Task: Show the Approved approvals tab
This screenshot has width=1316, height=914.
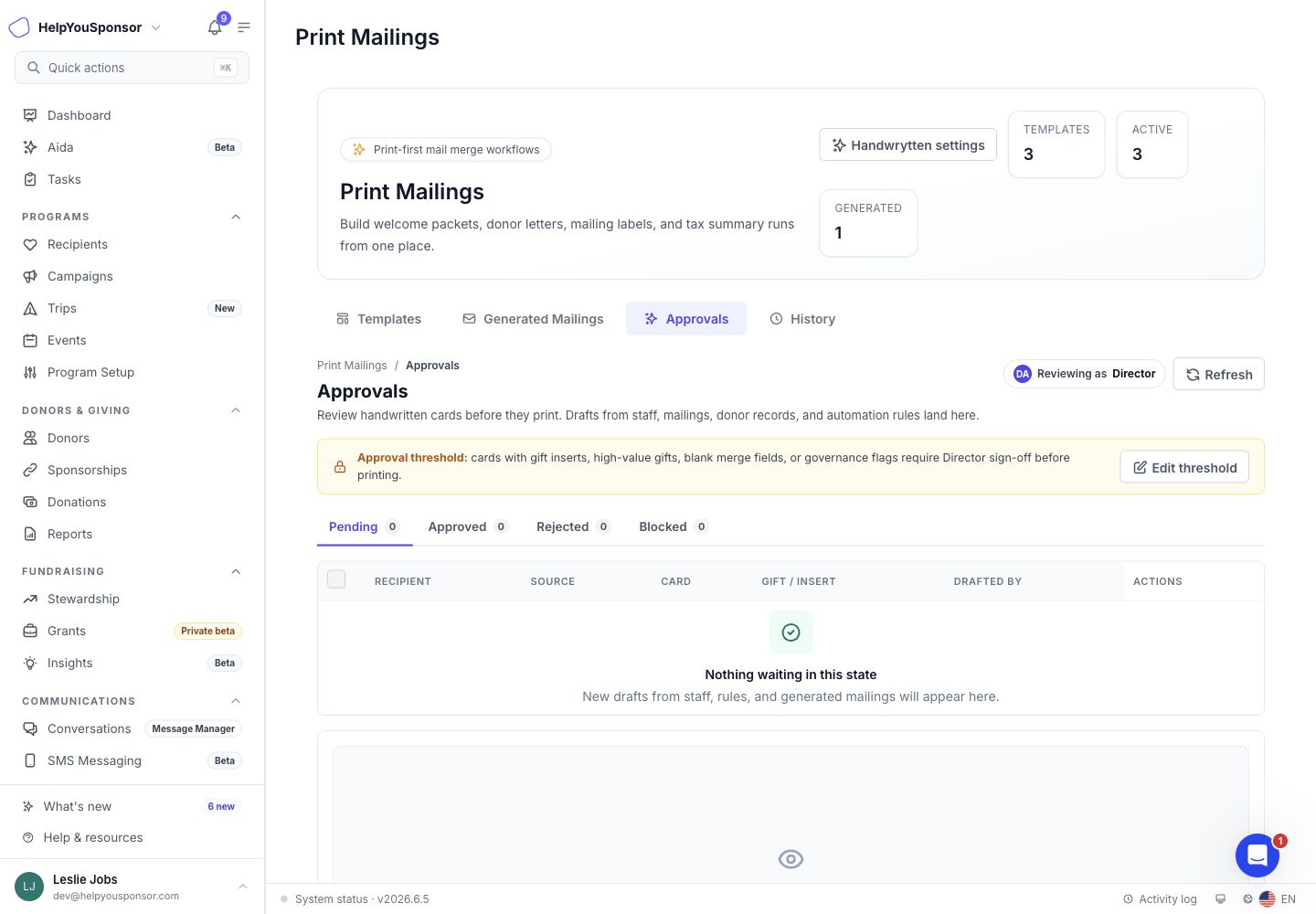Action: point(468,526)
